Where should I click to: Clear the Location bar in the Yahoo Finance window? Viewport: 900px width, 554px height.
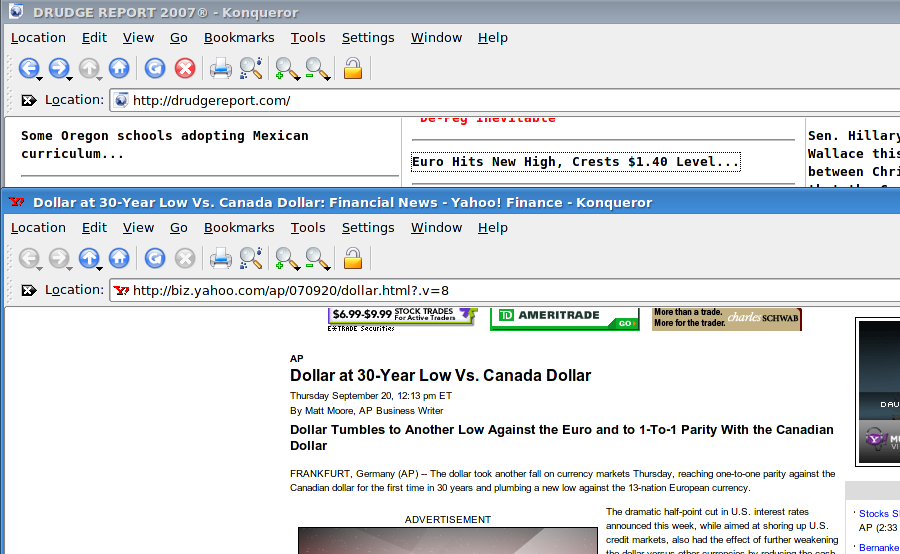point(28,290)
